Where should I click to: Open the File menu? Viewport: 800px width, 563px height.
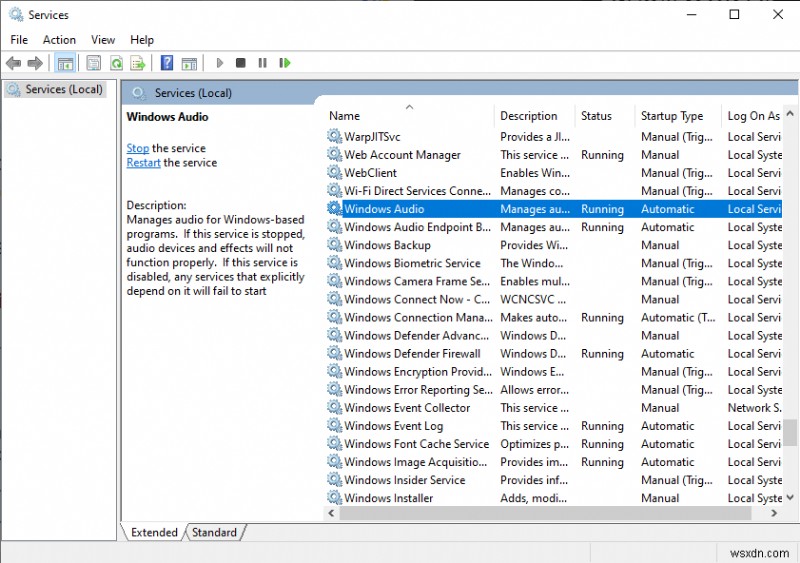point(19,40)
